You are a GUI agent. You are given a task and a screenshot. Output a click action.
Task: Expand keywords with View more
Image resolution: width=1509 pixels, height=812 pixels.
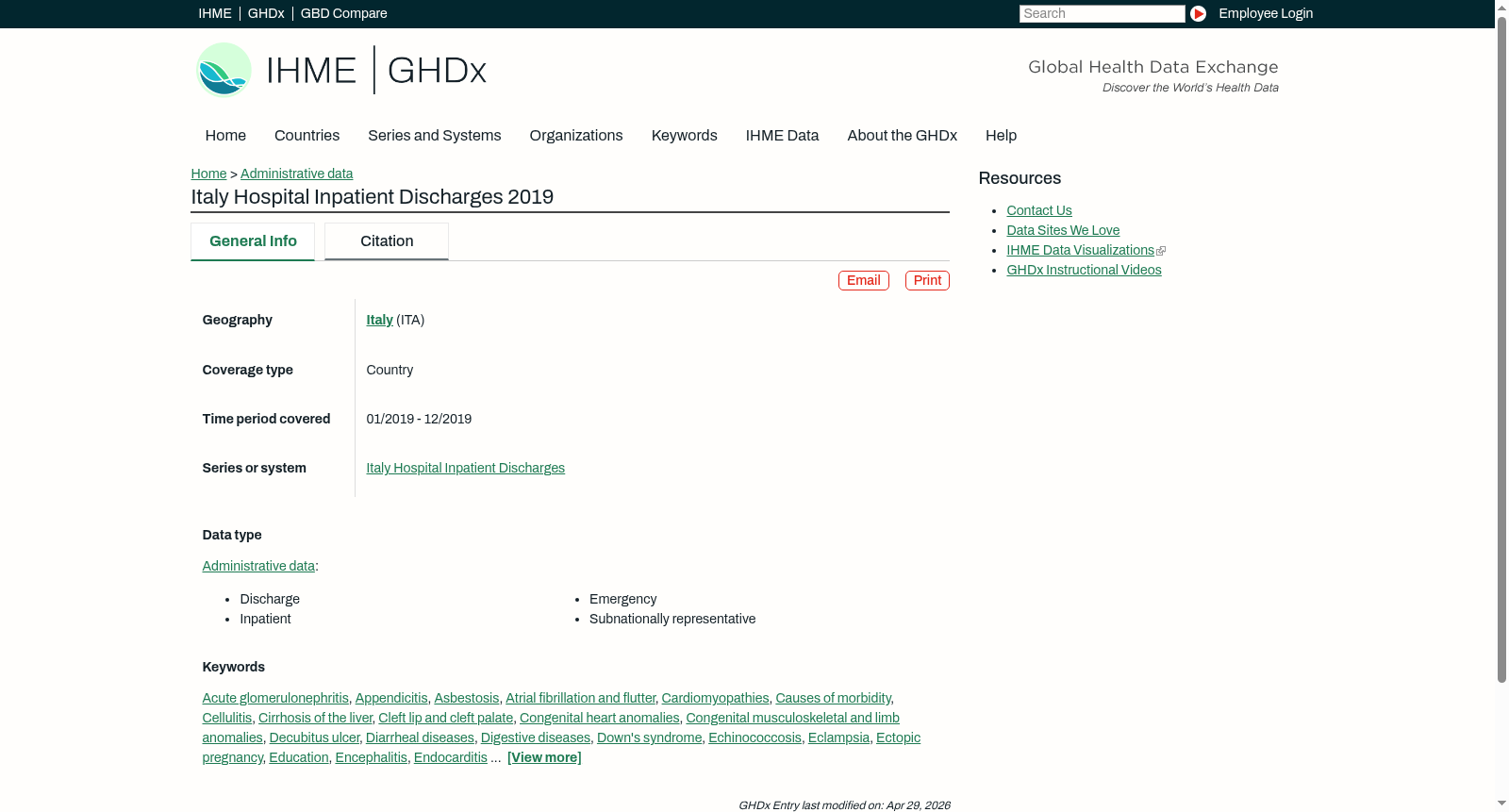544,757
